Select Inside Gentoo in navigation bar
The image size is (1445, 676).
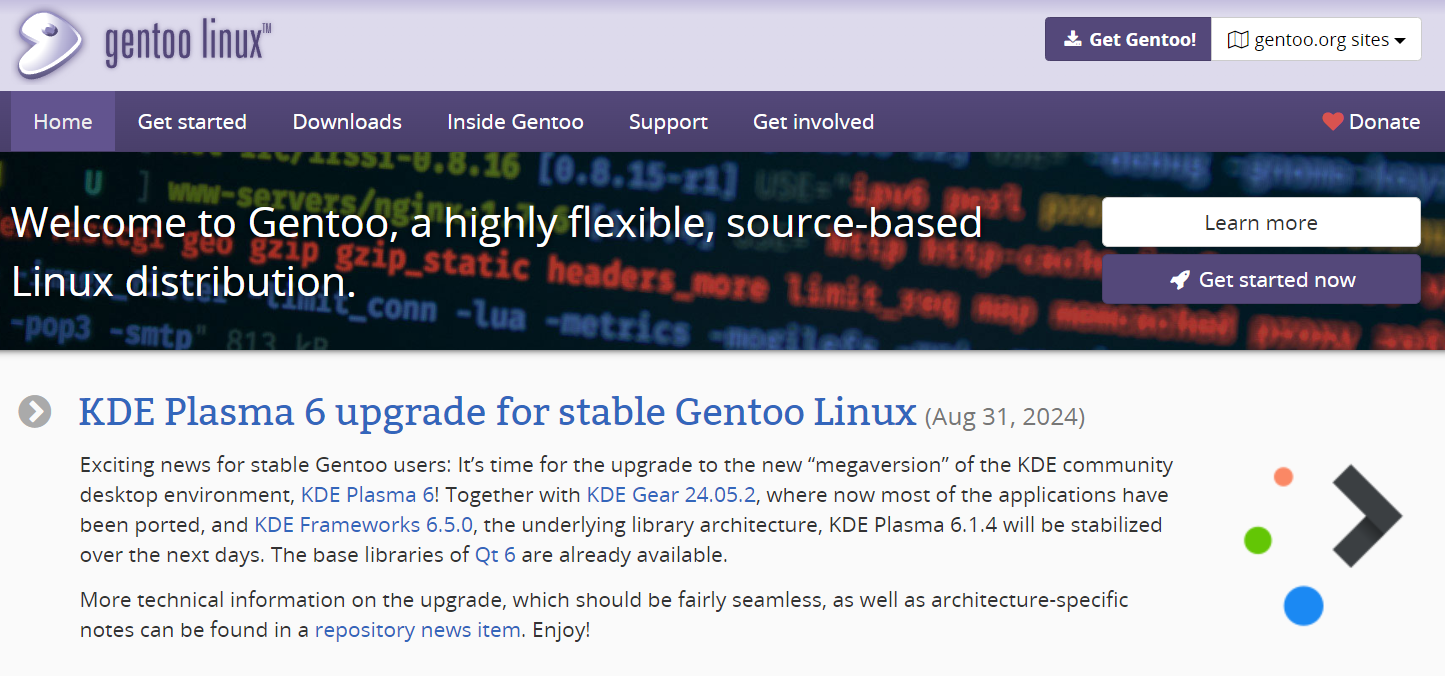tap(515, 122)
